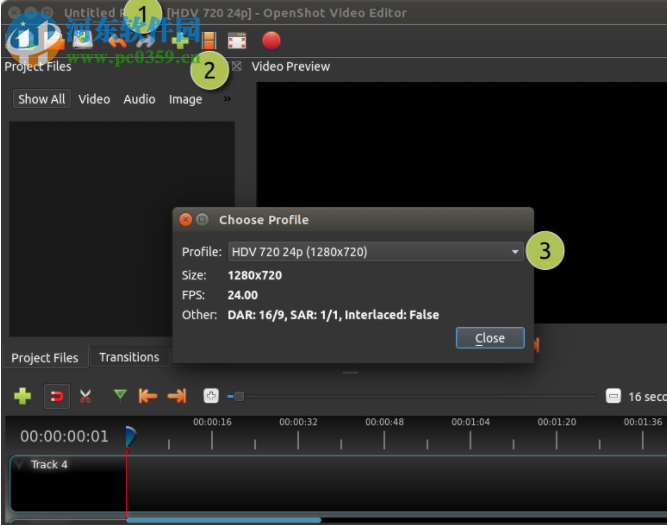Viewport: 667px width, 525px height.
Task: Filter project files by Image
Action: (185, 100)
